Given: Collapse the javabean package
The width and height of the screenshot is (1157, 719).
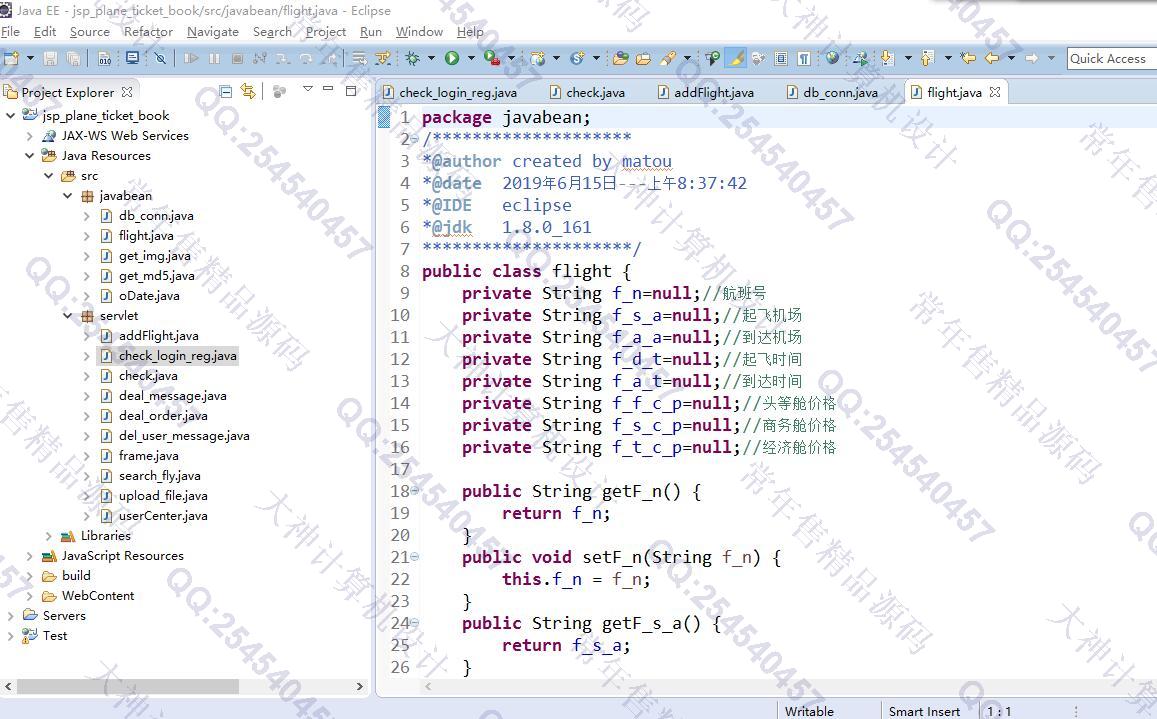Looking at the screenshot, I should point(68,196).
